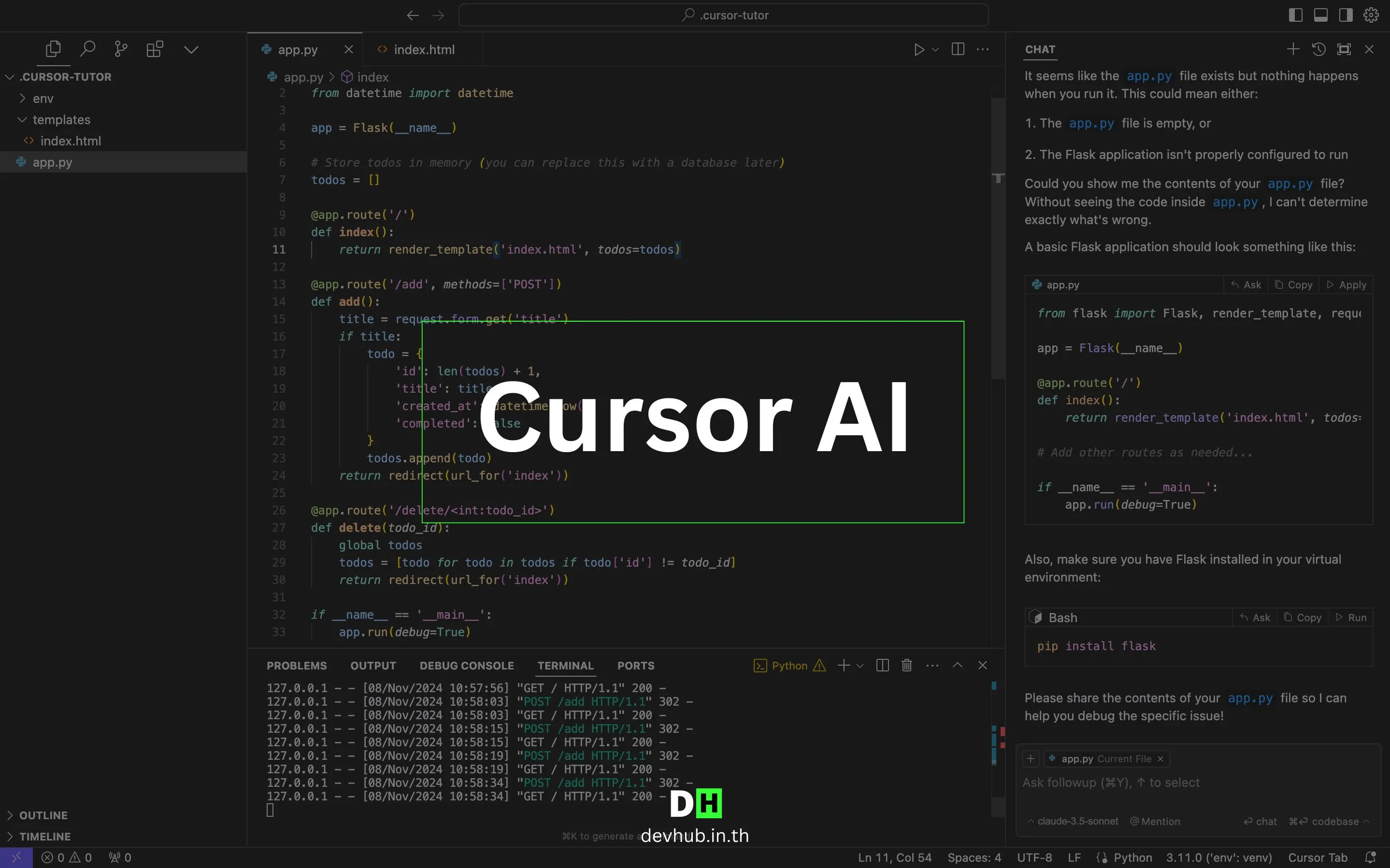Open the Source Control panel icon
Screen dimensions: 1390x868
click(x=121, y=48)
